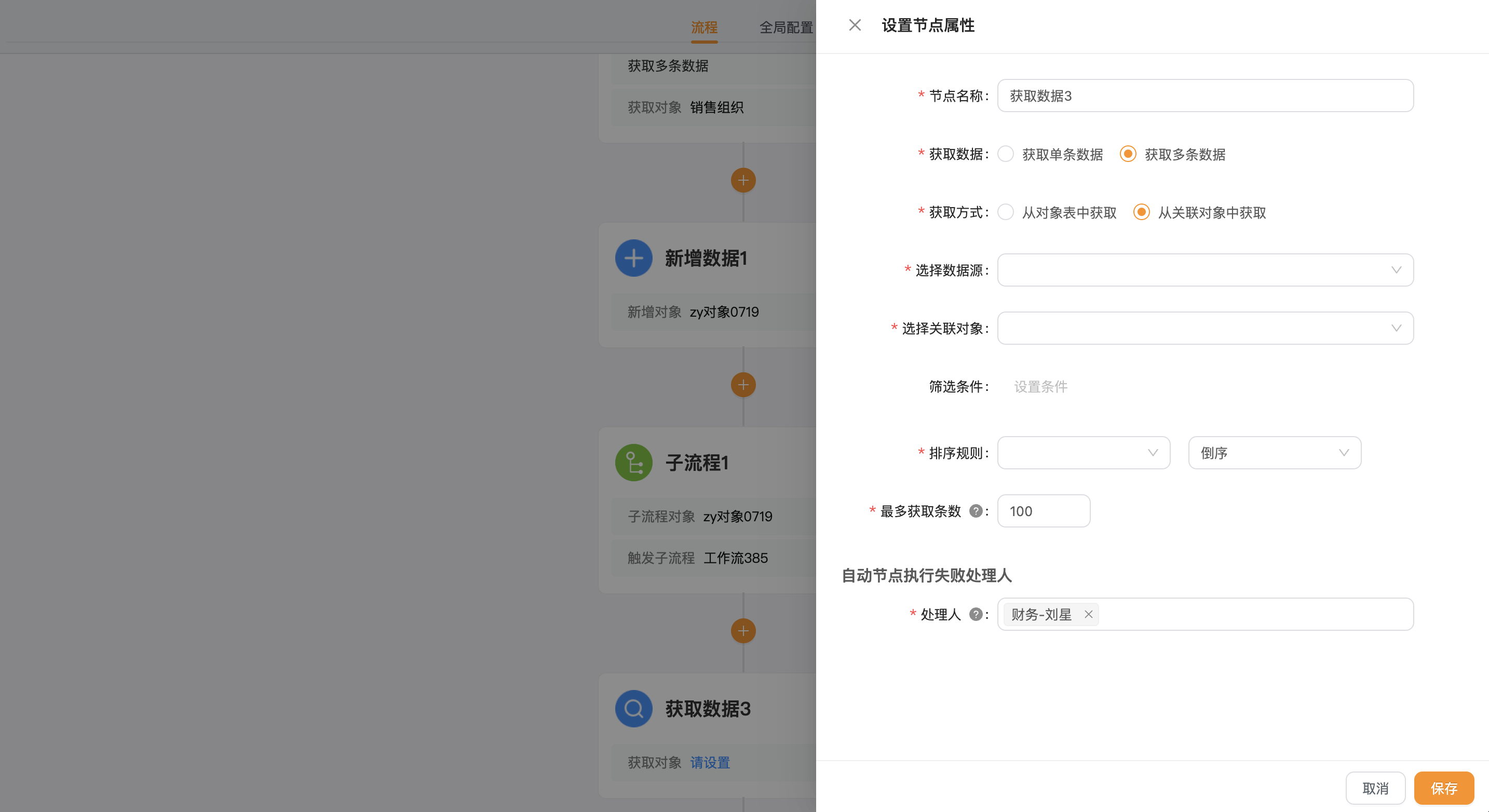Select the 获取数据3 node title
This screenshot has width=1489, height=812.
pyautogui.click(x=708, y=709)
